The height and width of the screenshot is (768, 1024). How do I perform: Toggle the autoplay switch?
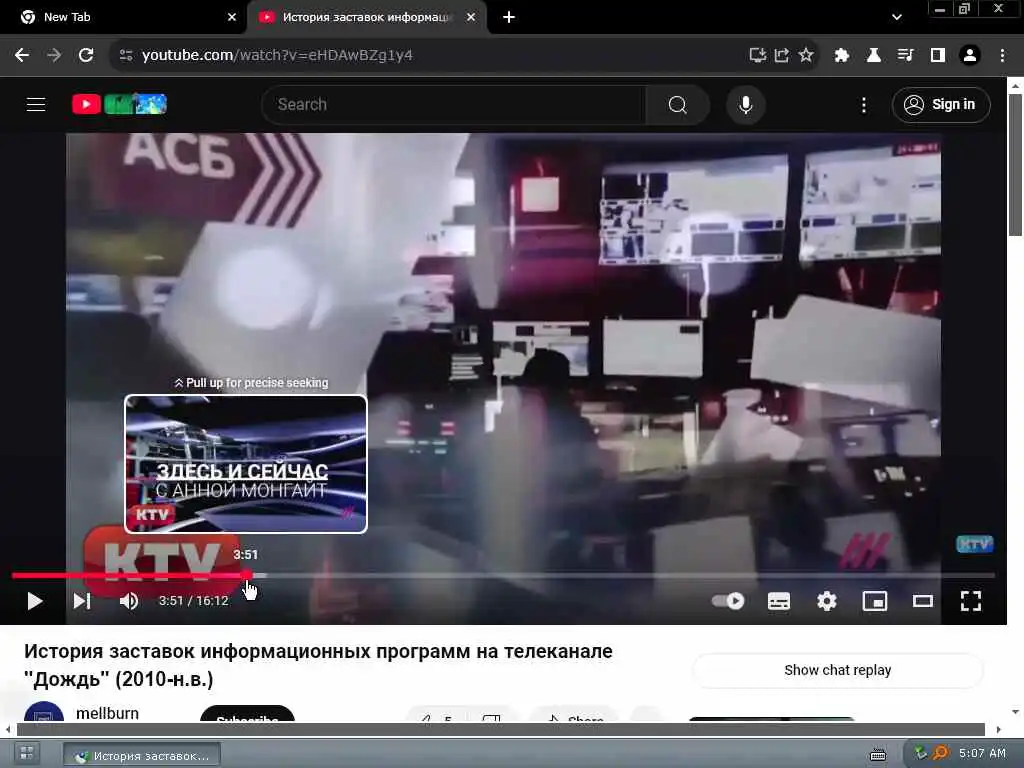728,601
